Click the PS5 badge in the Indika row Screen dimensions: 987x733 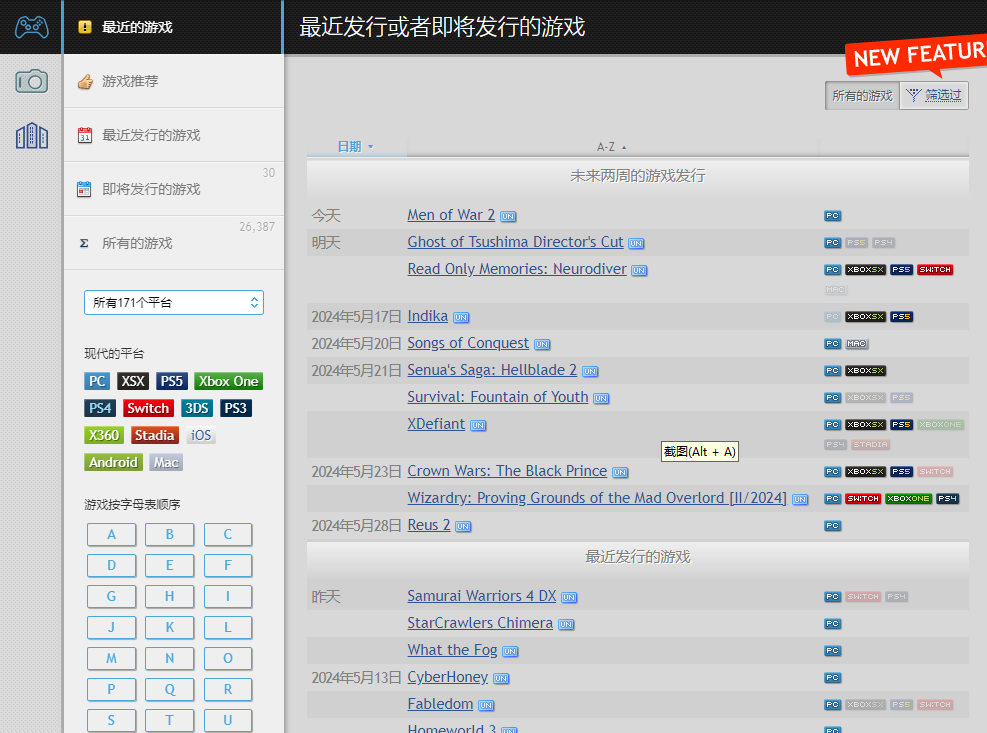901,316
